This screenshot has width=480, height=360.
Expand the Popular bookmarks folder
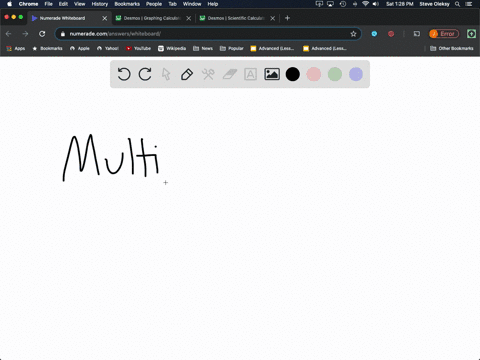pyautogui.click(x=232, y=48)
